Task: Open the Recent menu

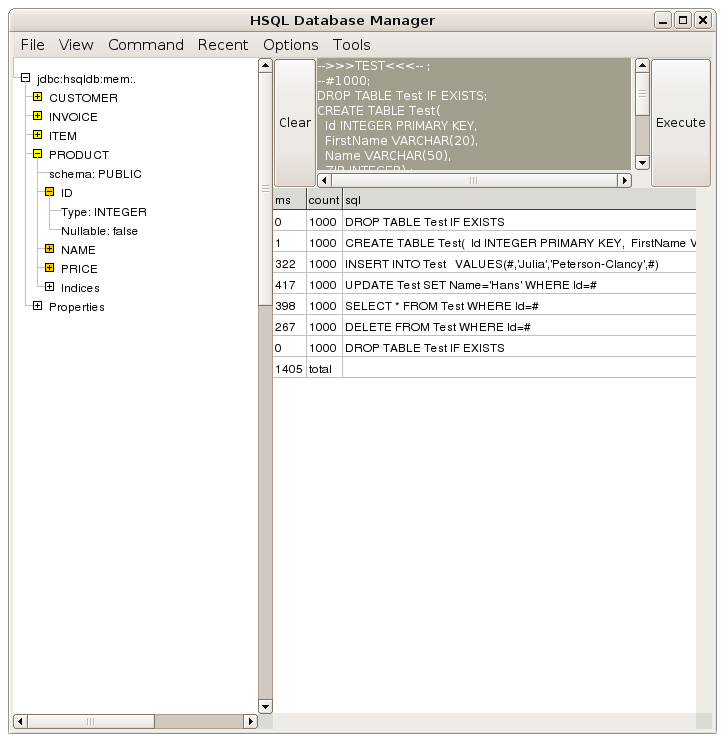Action: 223,45
